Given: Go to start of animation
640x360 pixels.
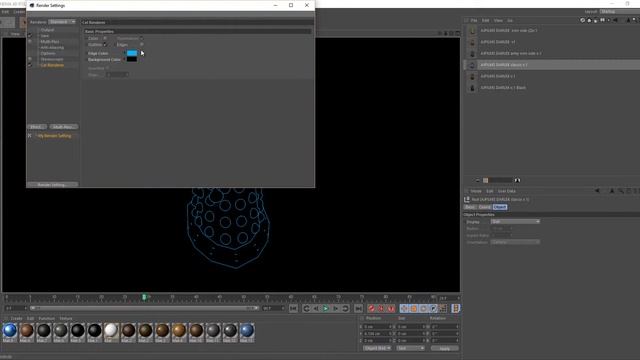Looking at the screenshot, I should [293, 309].
